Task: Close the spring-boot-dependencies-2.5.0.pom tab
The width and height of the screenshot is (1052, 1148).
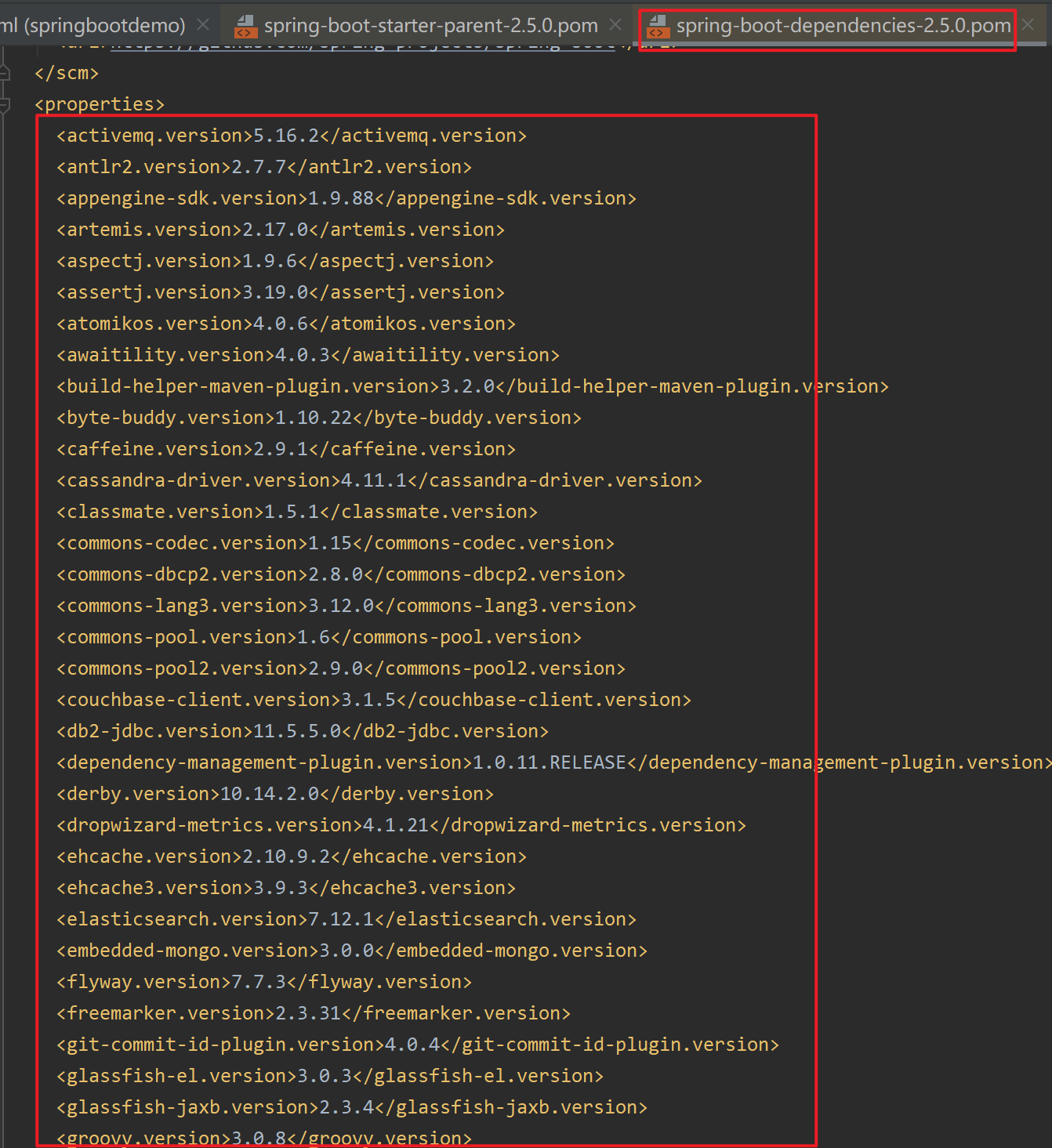Action: coord(1028,25)
